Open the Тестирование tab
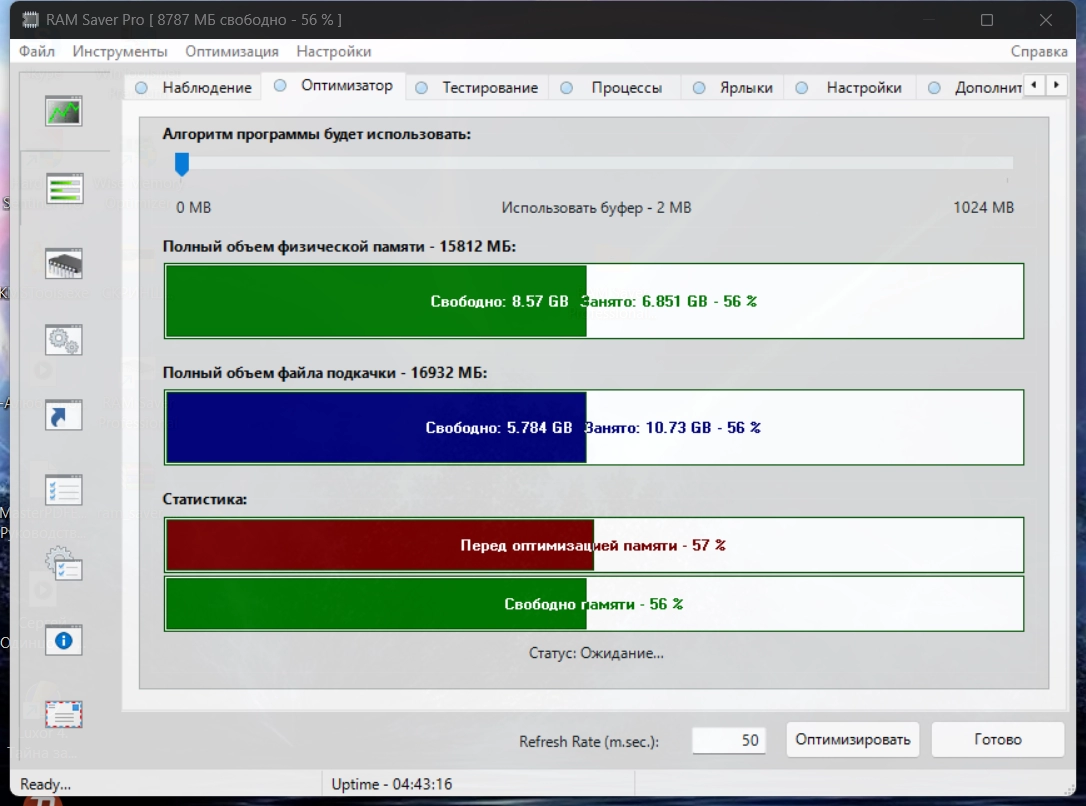 point(477,88)
